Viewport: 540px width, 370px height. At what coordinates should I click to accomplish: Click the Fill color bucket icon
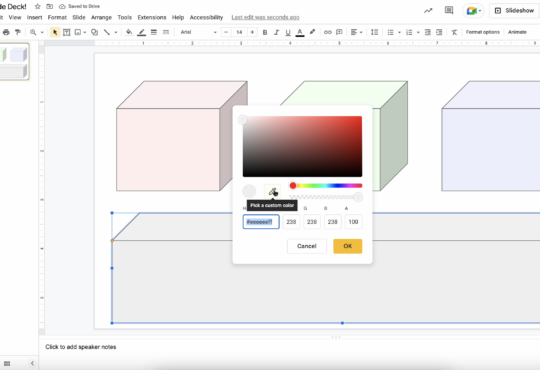[129, 32]
